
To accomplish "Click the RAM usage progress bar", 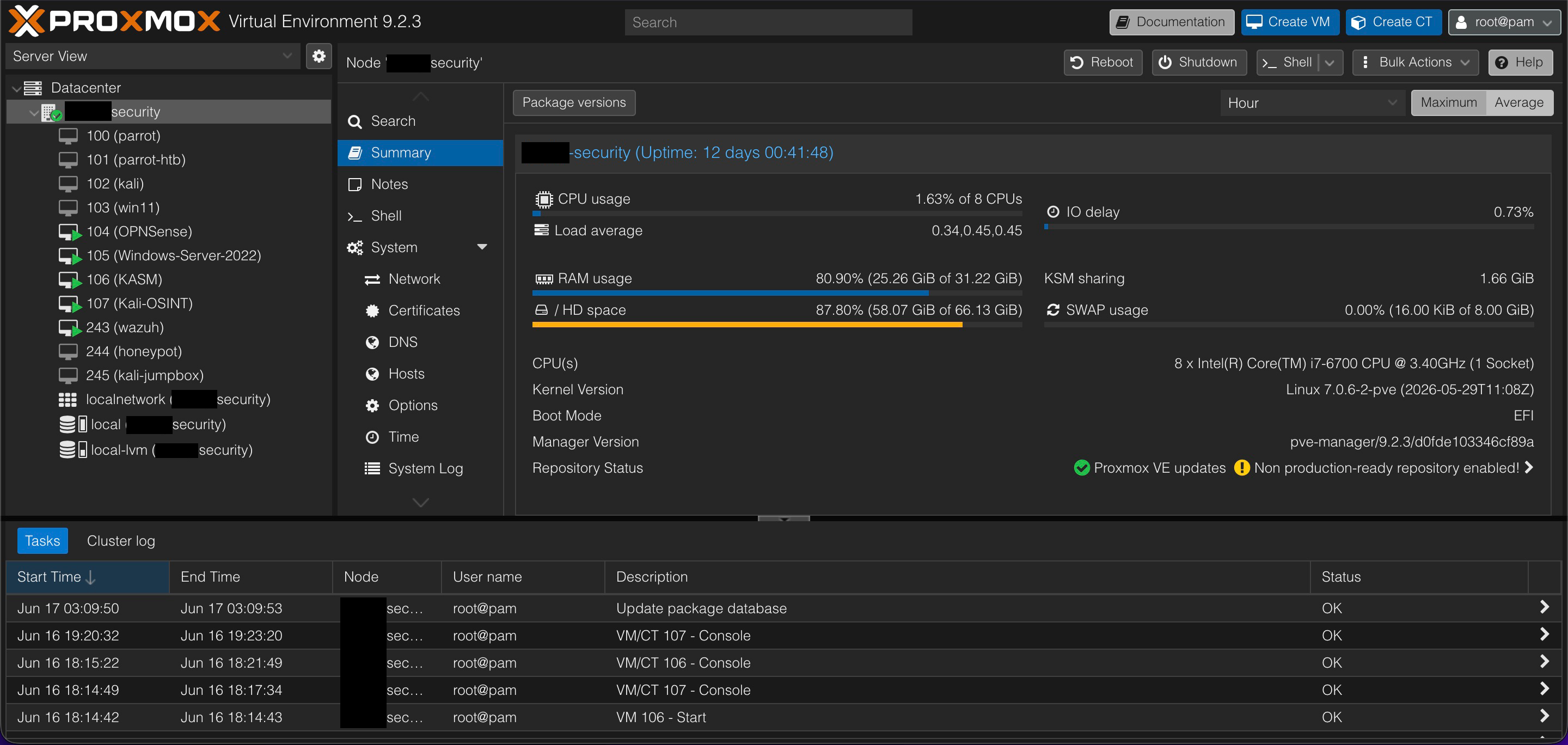I will [777, 294].
